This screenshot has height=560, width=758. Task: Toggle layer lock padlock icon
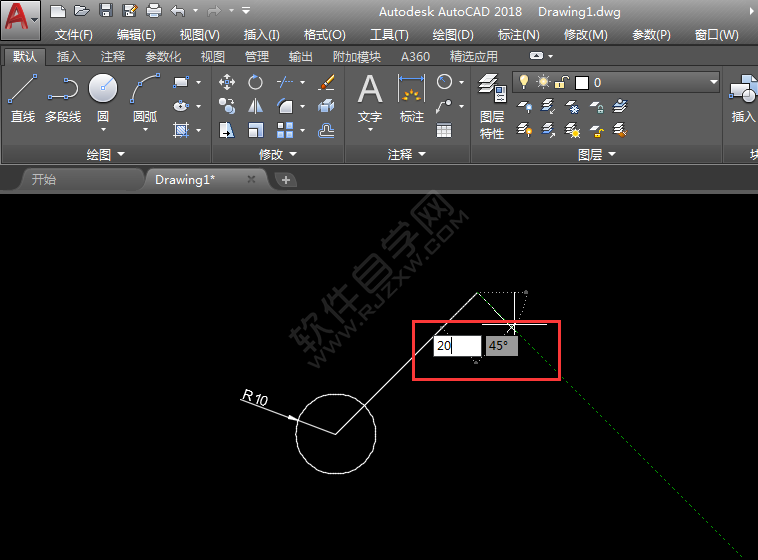[562, 82]
